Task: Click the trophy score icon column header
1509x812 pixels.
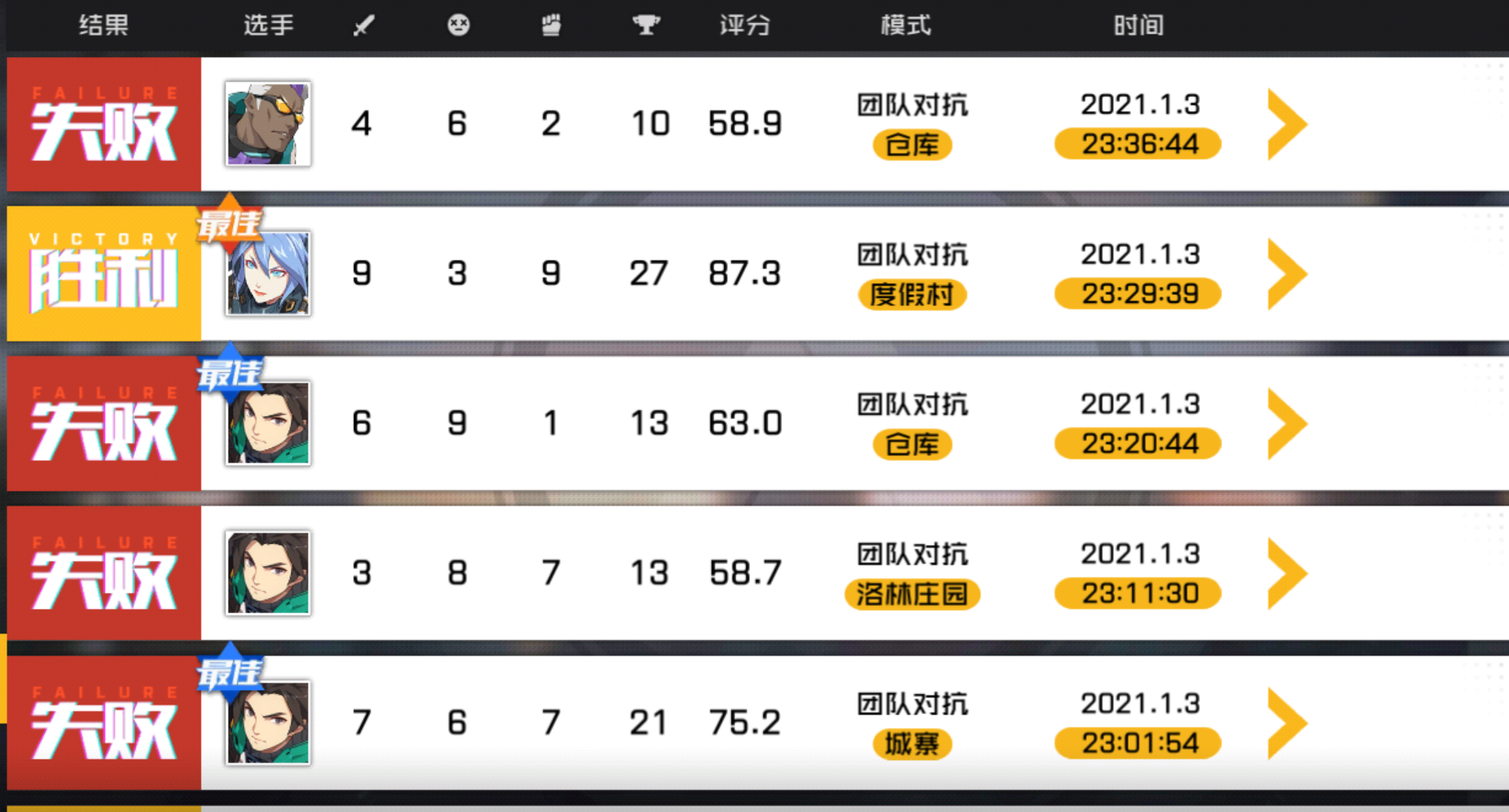Action: [x=647, y=25]
